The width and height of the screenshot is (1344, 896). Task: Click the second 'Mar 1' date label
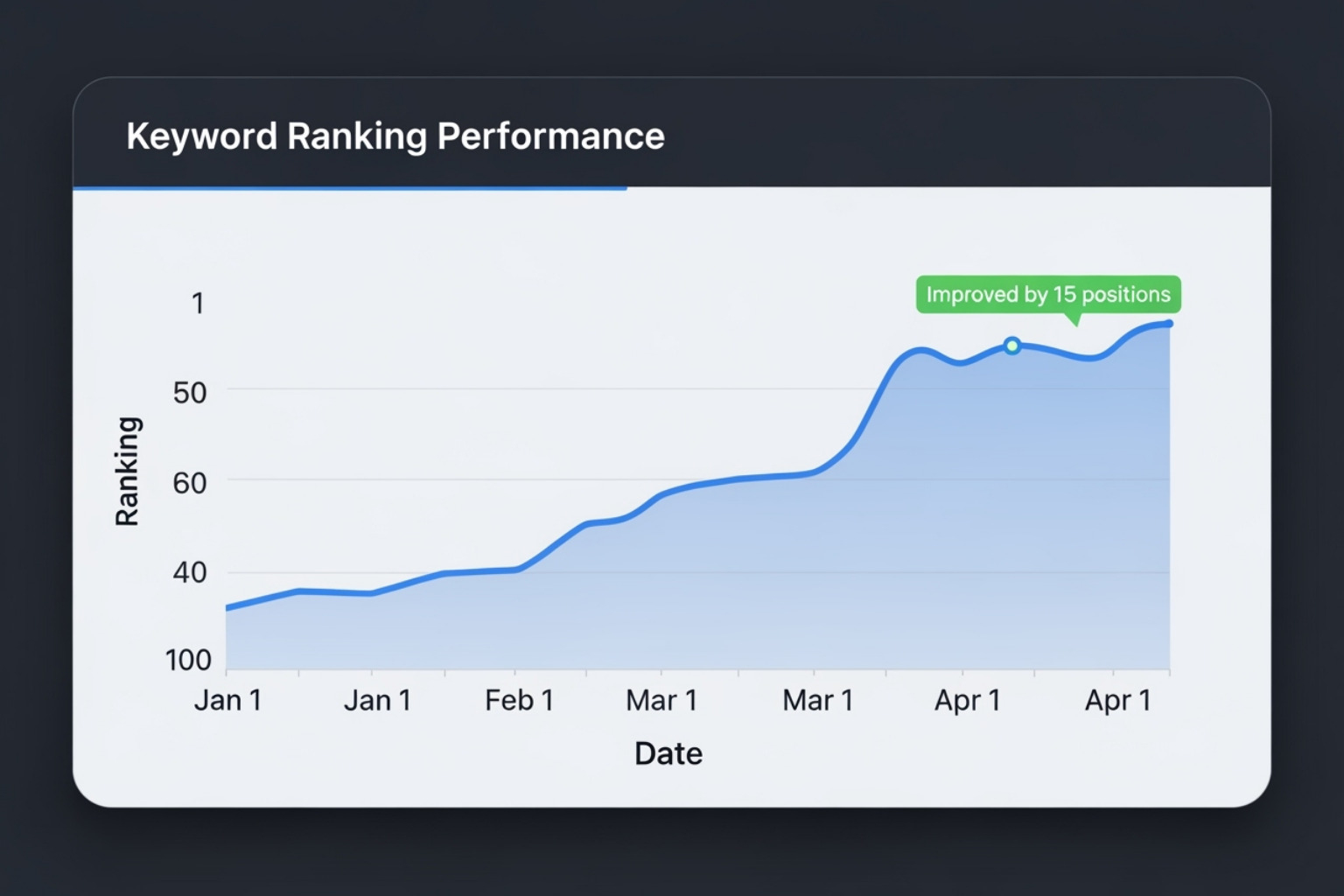pos(817,700)
